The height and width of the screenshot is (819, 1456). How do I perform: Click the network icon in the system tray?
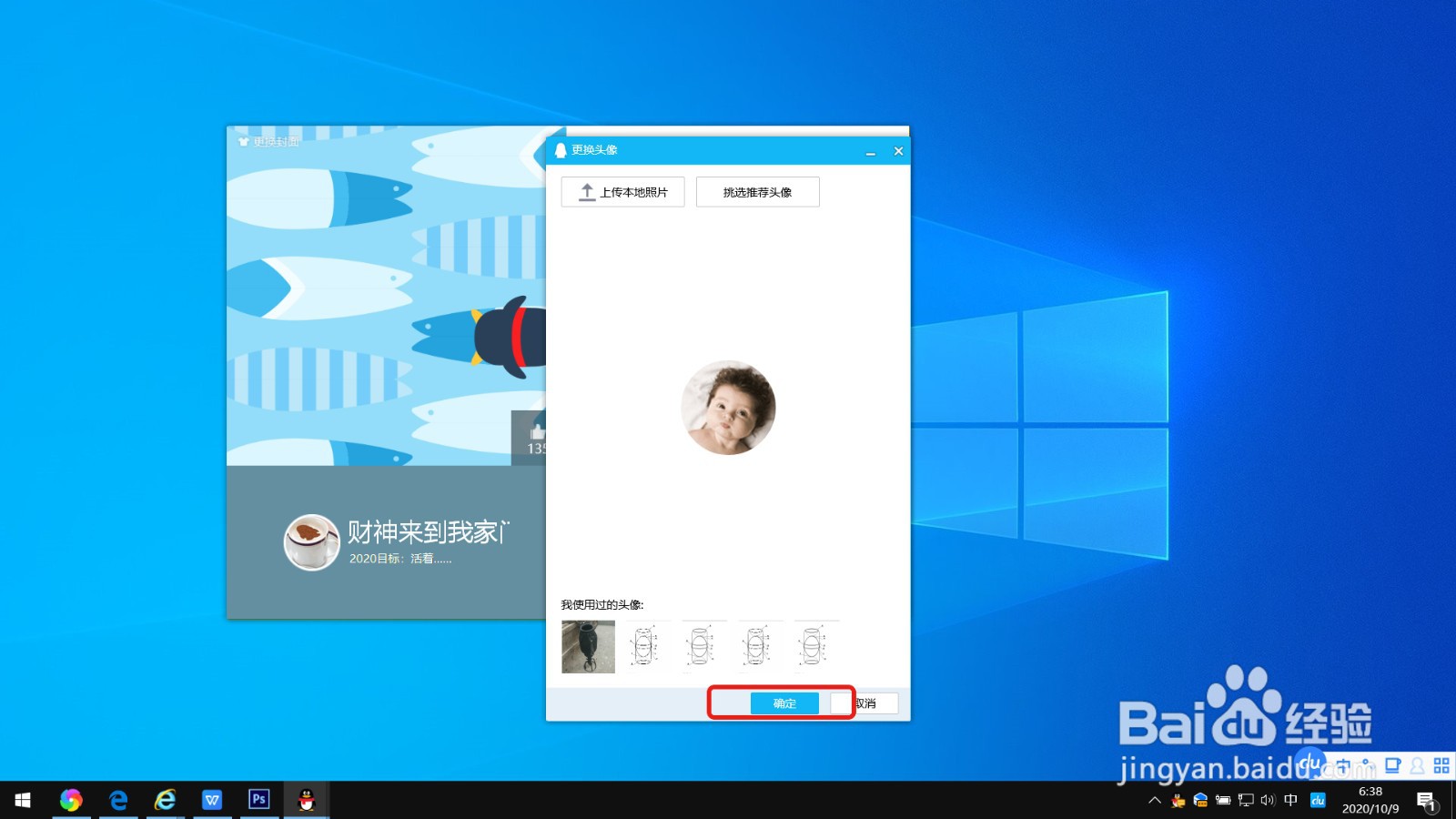click(1245, 802)
